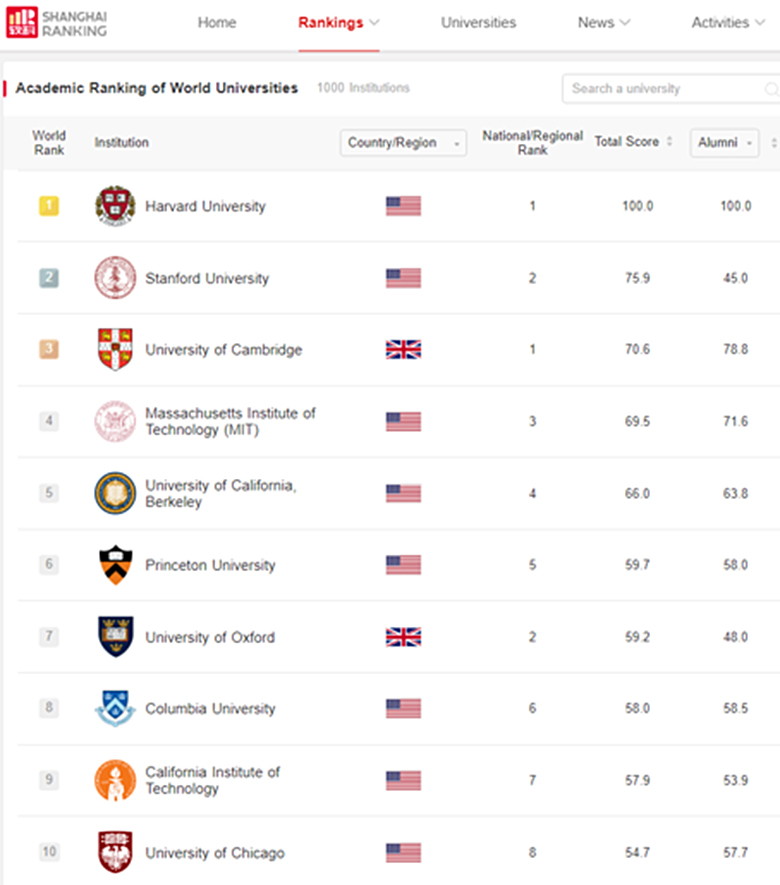Expand the News menu

click(x=604, y=23)
